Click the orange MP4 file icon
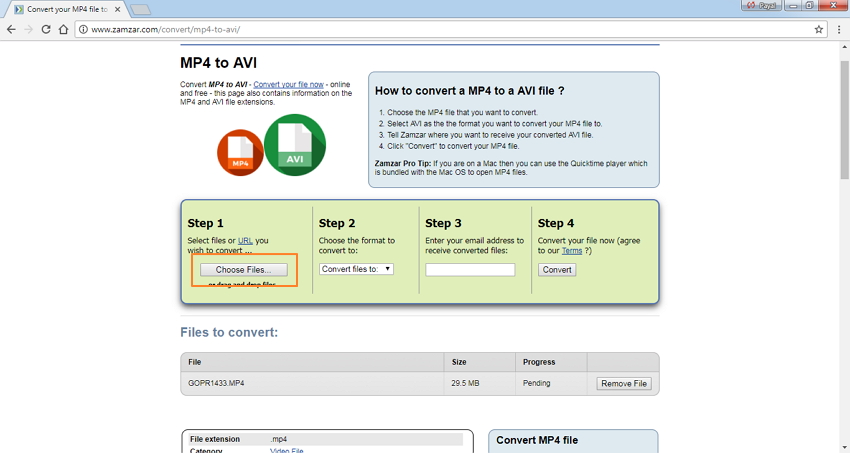Viewport: 850px width, 453px height. point(240,153)
